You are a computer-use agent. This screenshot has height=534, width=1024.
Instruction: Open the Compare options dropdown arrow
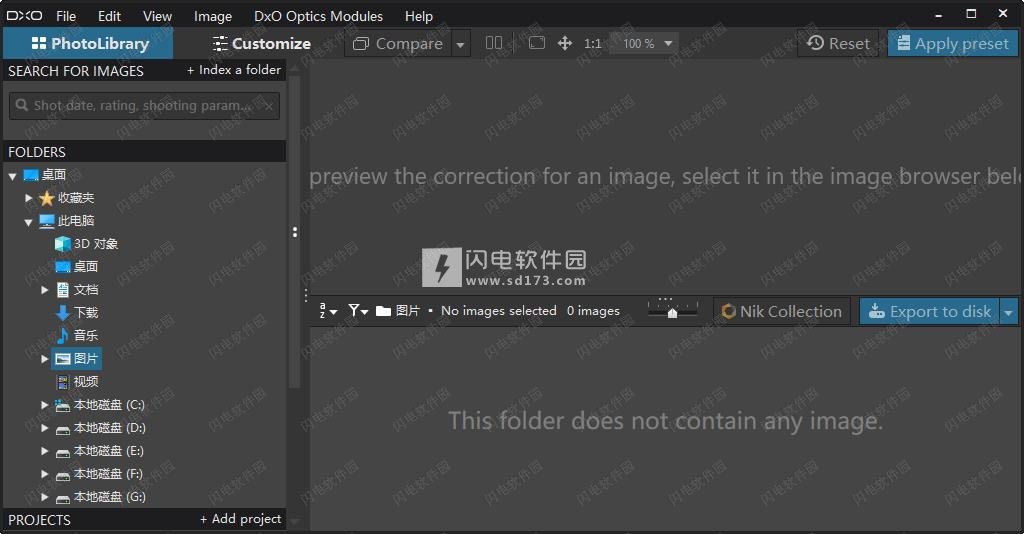coord(460,44)
